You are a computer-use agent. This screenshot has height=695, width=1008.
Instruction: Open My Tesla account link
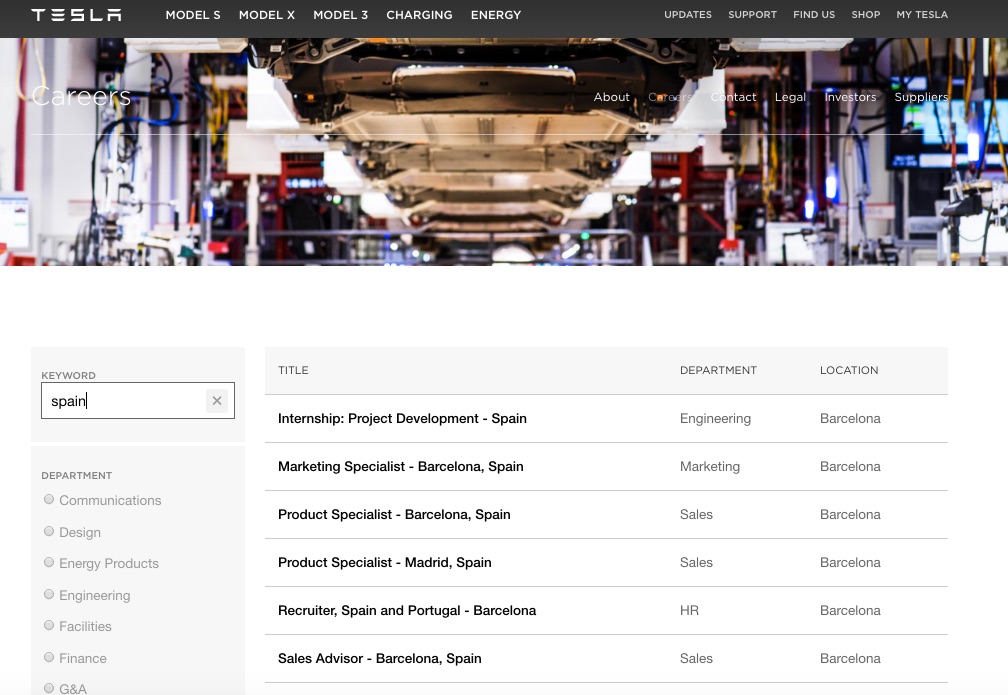(x=922, y=15)
